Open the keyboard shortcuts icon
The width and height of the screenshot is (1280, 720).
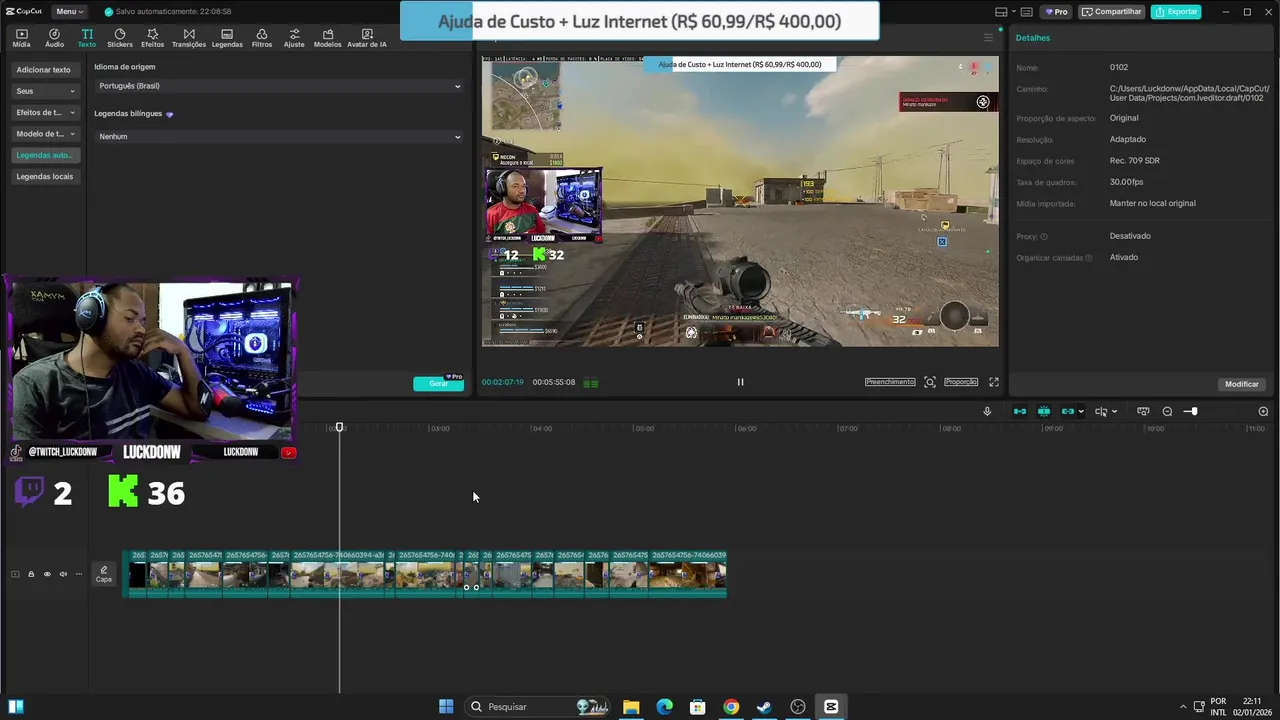point(1029,12)
